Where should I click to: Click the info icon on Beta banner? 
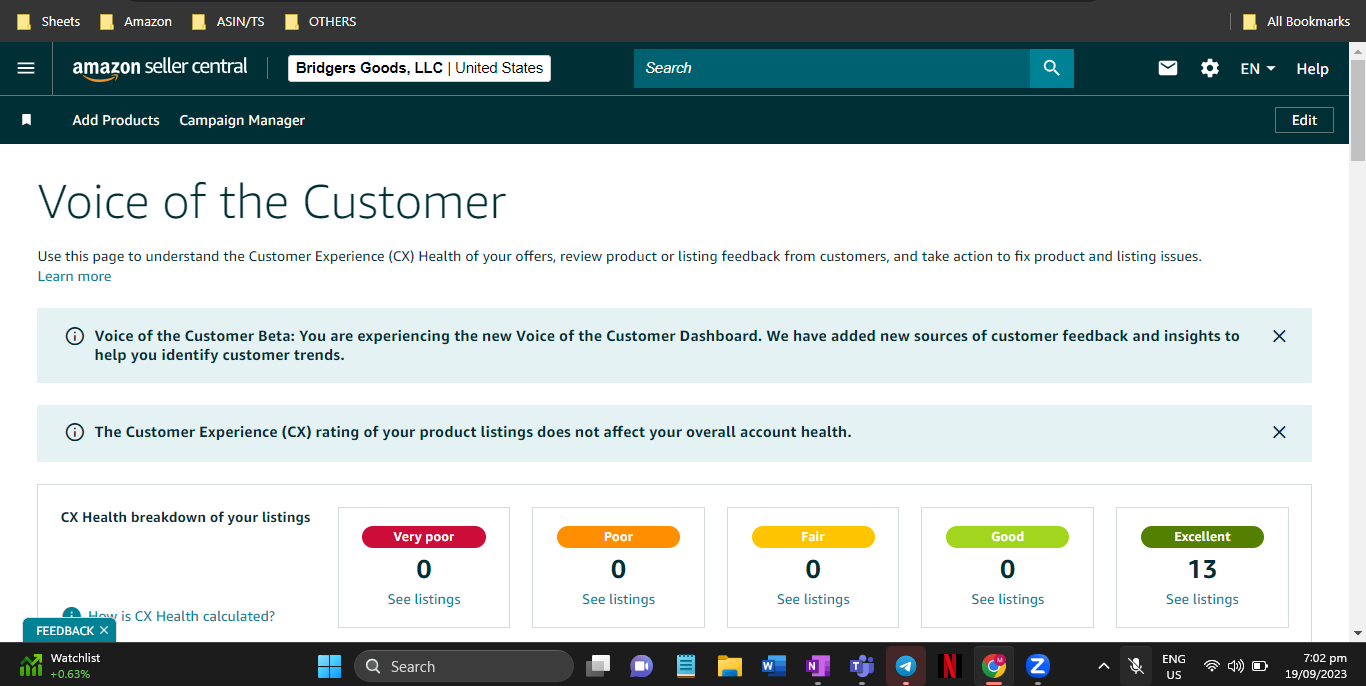pos(74,336)
